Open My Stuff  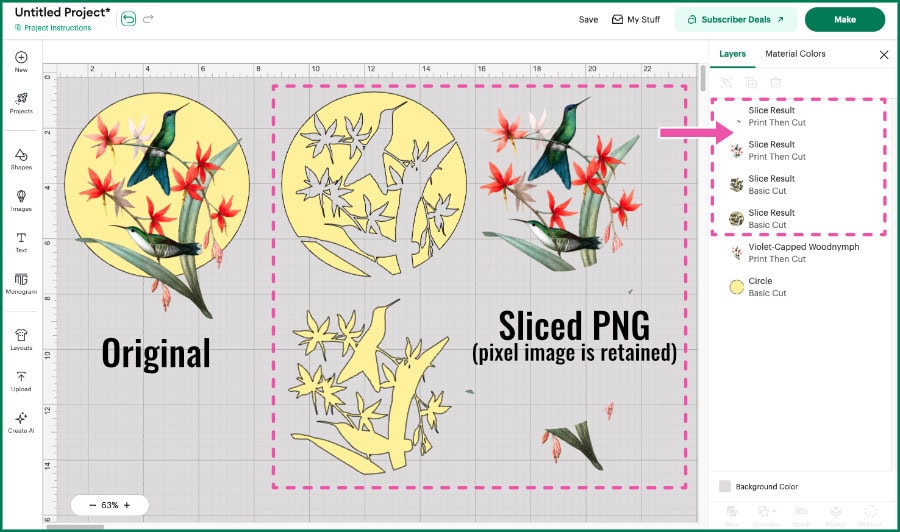coord(636,20)
